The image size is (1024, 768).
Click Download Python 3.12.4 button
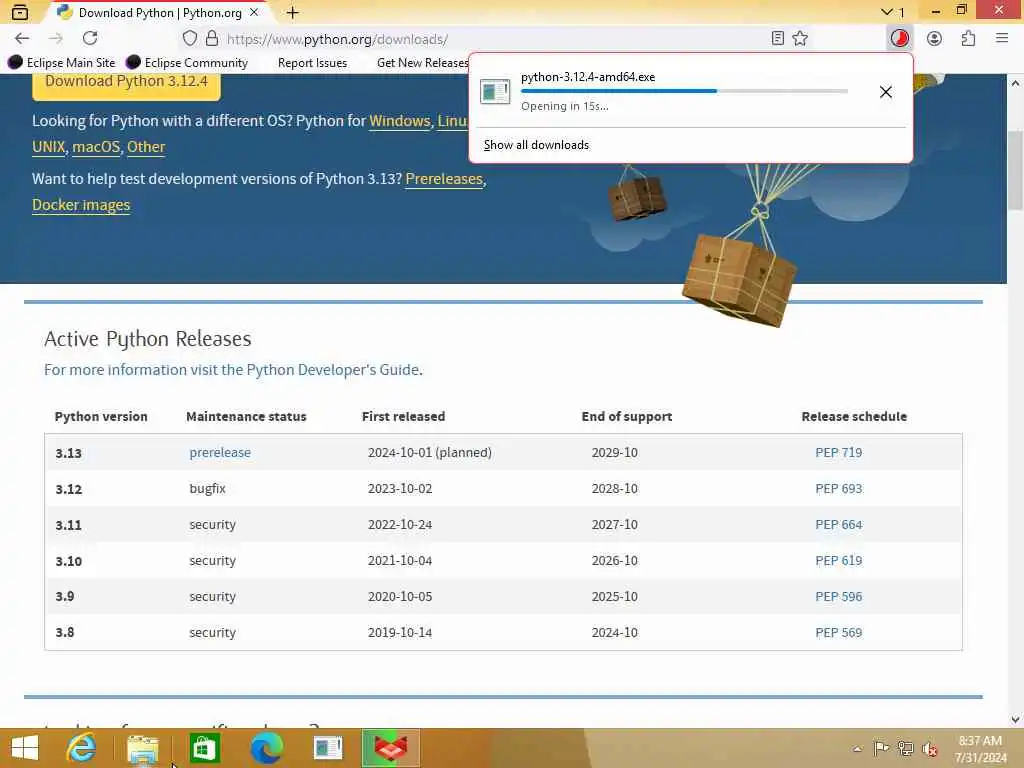[126, 83]
